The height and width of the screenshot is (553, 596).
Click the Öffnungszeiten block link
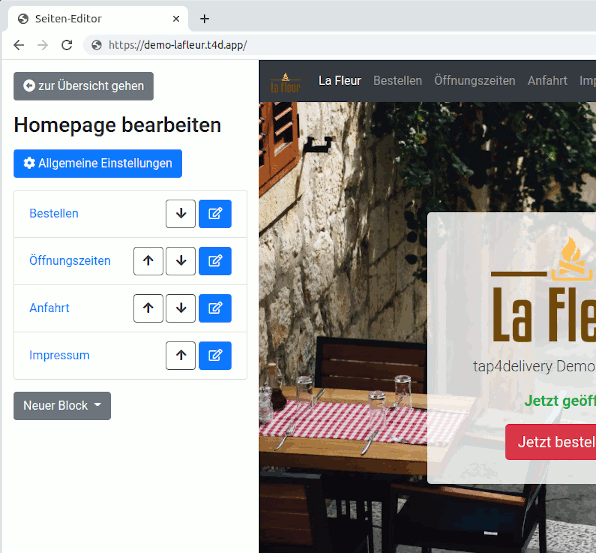click(70, 261)
